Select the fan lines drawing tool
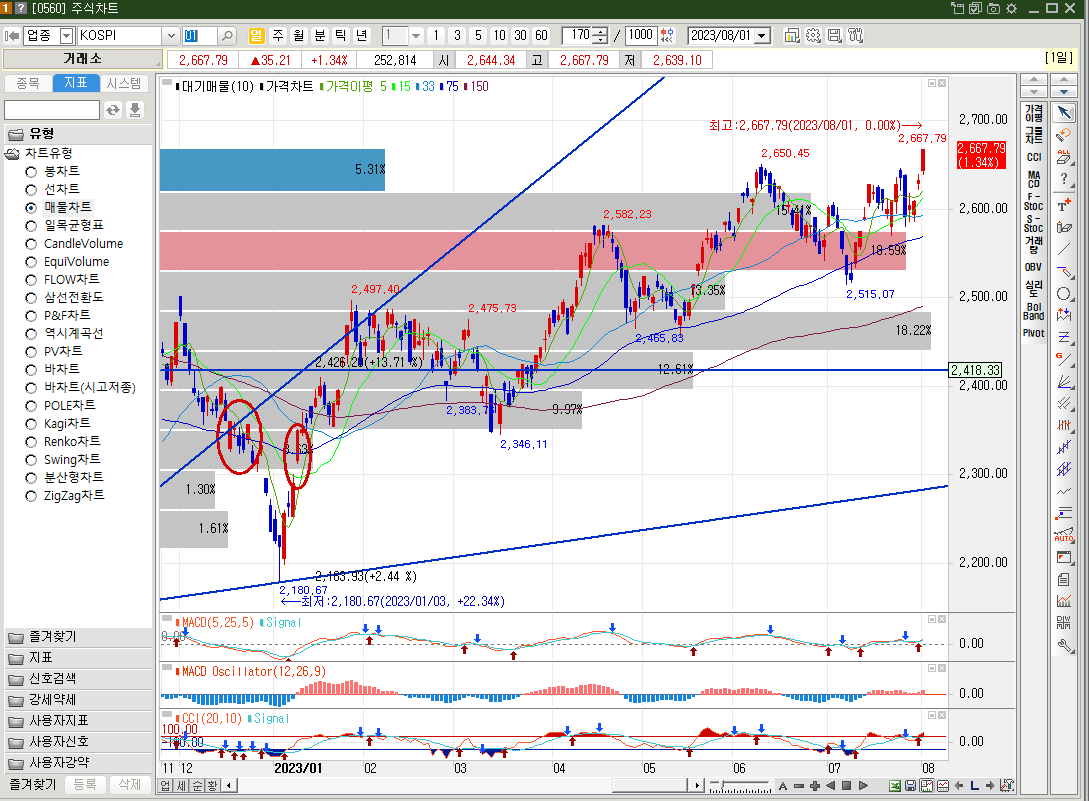The image size is (1089, 801). point(1063,381)
